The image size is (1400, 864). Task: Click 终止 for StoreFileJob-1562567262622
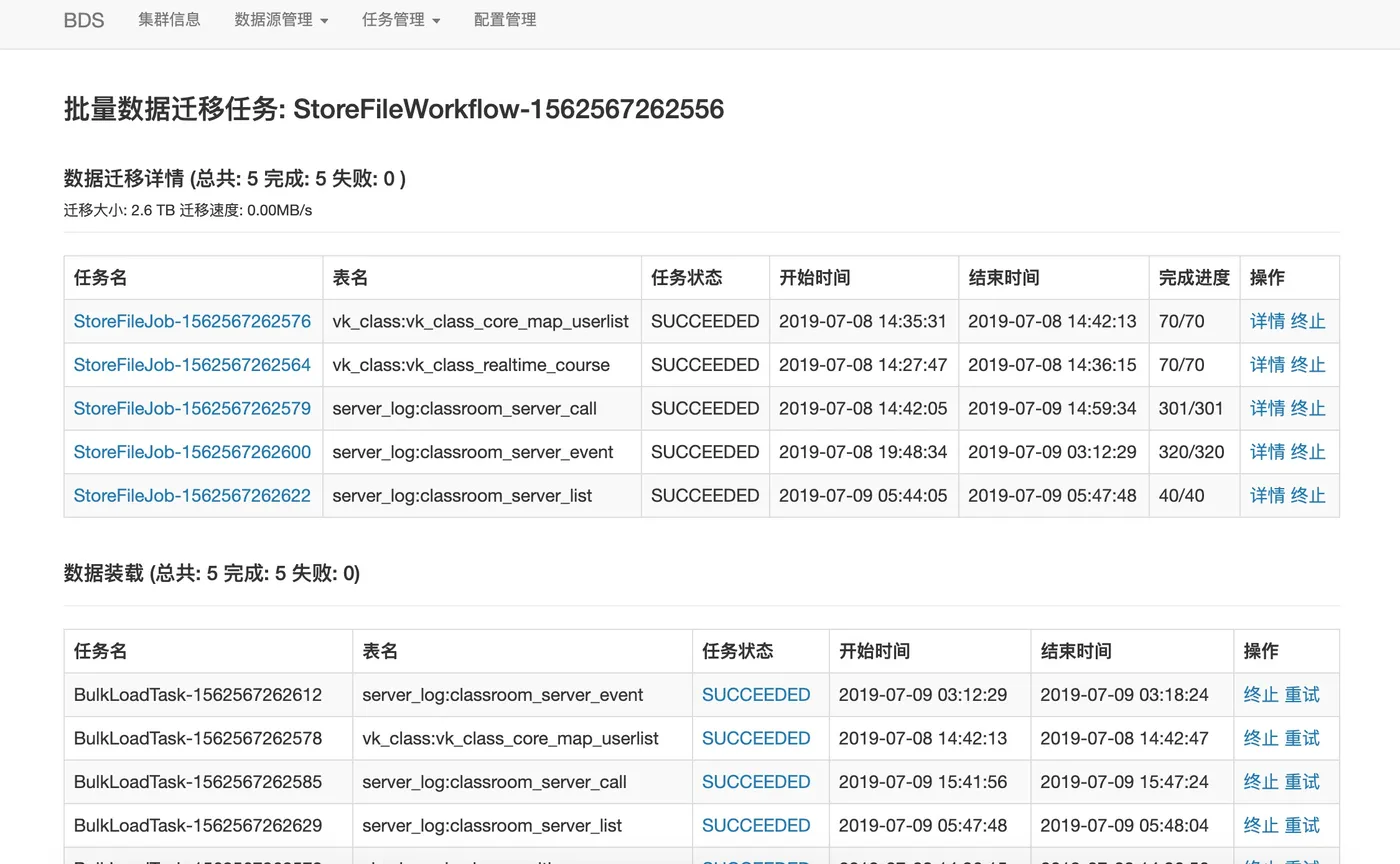1308,495
